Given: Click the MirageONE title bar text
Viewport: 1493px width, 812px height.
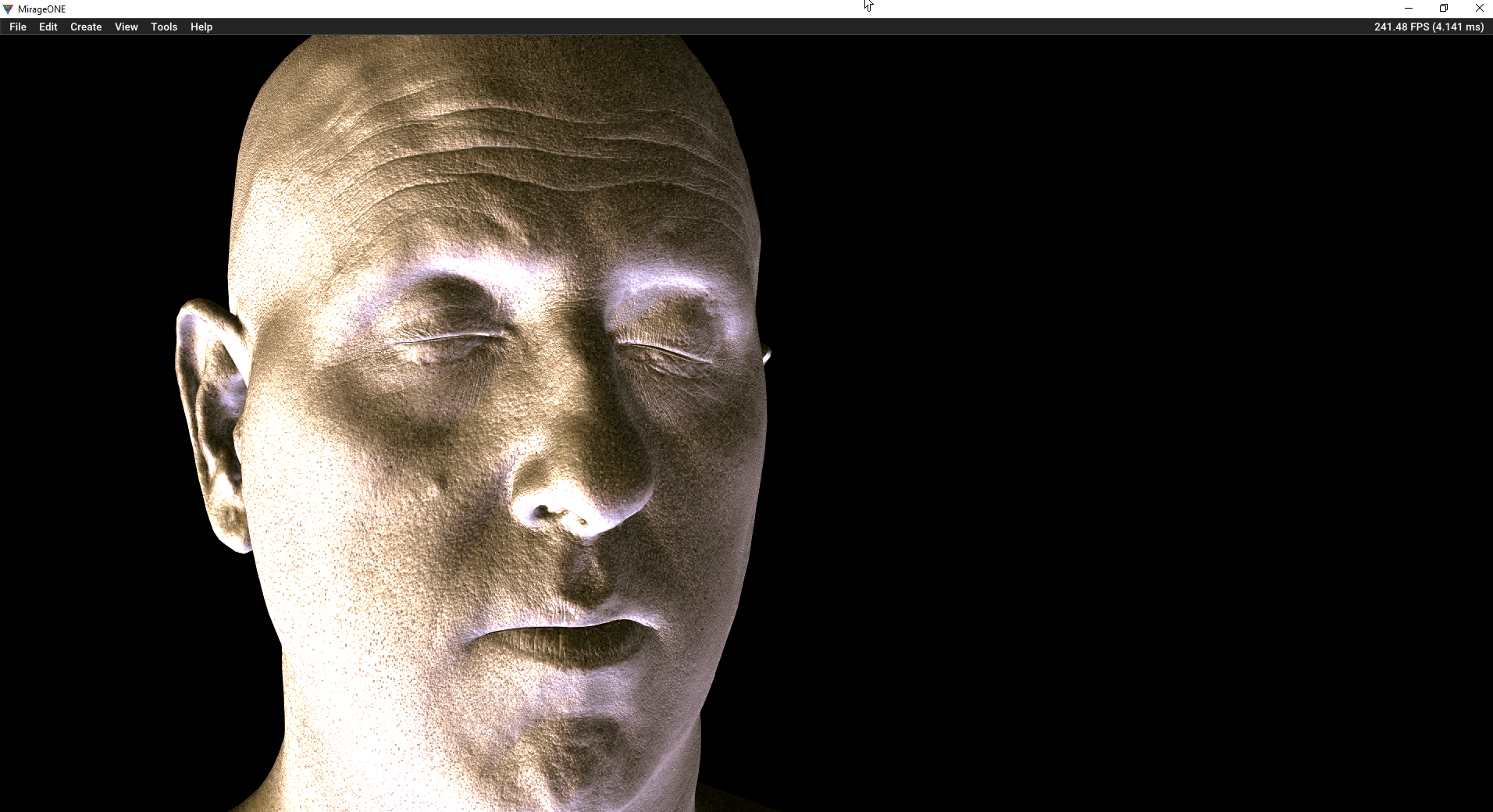Looking at the screenshot, I should coord(42,9).
